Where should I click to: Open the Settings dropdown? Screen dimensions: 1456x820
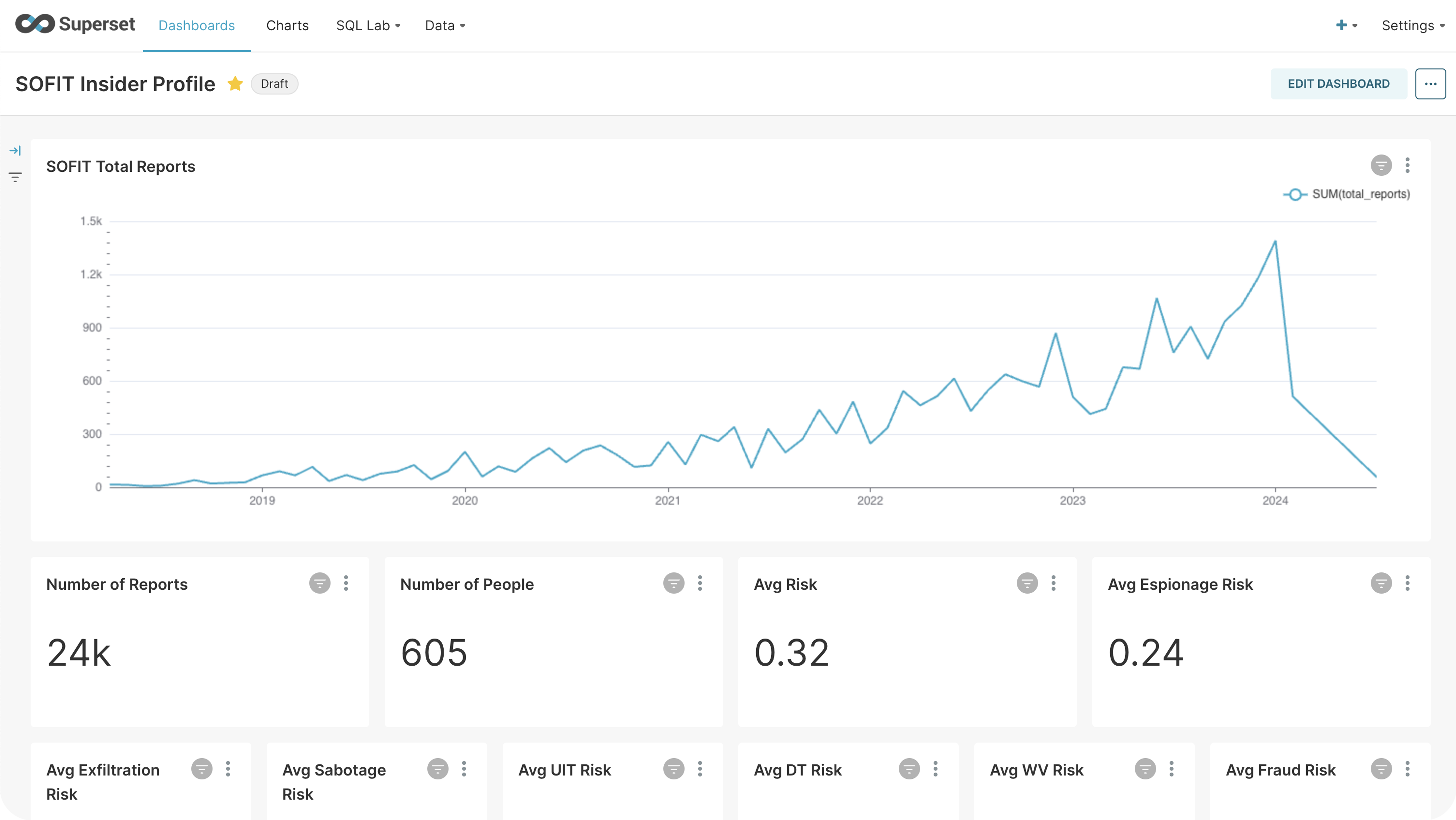coord(1413,25)
